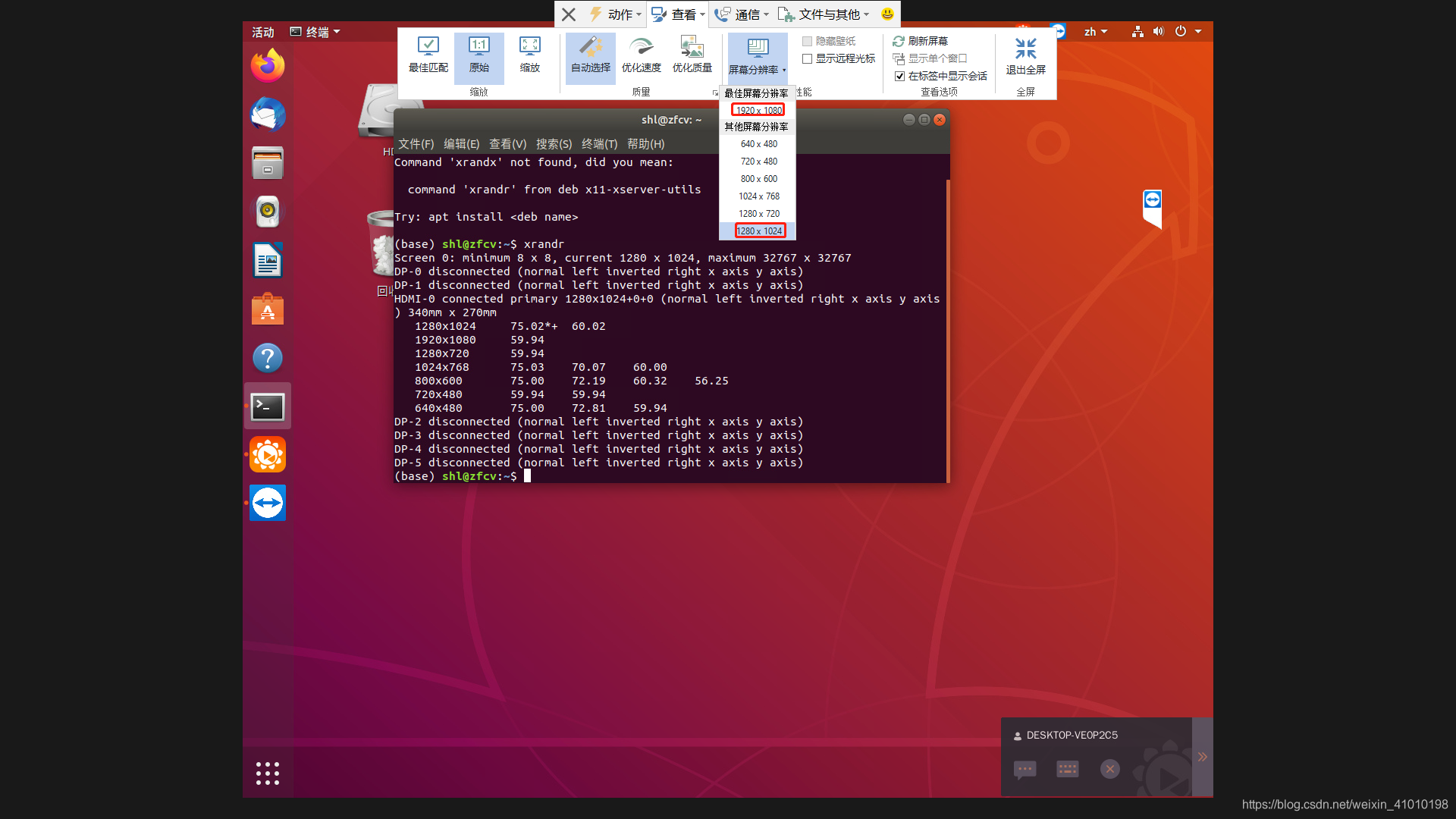Open terminal 文件(F) menu
Screen dimensions: 1456x819
click(x=416, y=144)
